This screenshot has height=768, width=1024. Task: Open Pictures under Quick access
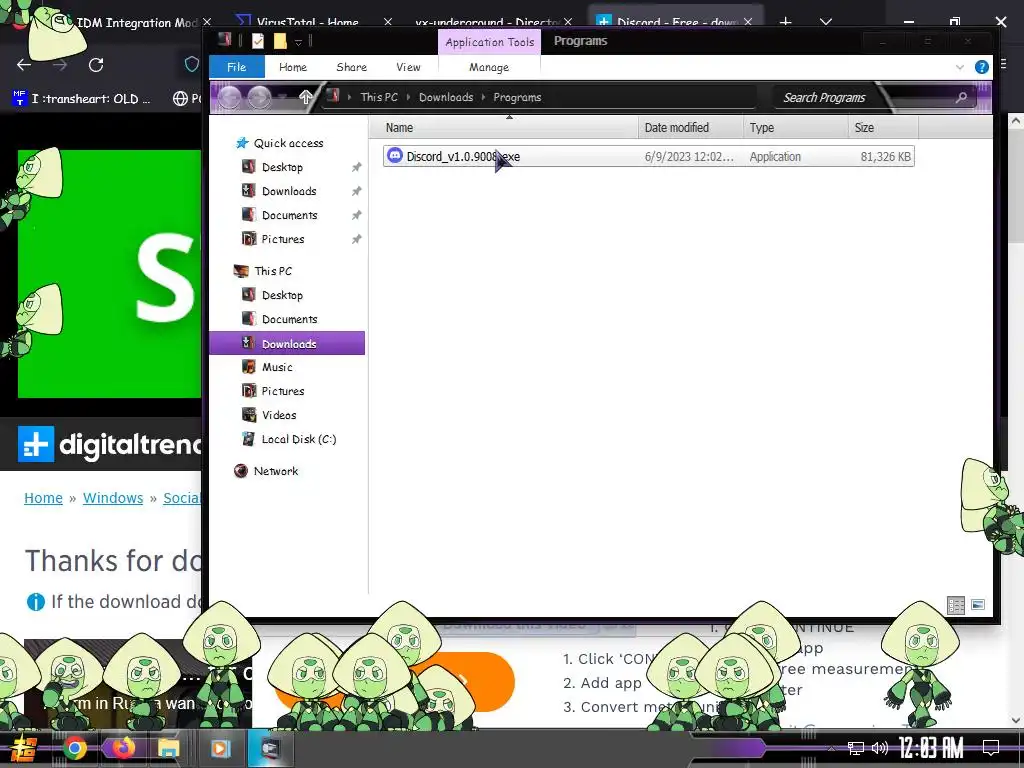tap(283, 239)
